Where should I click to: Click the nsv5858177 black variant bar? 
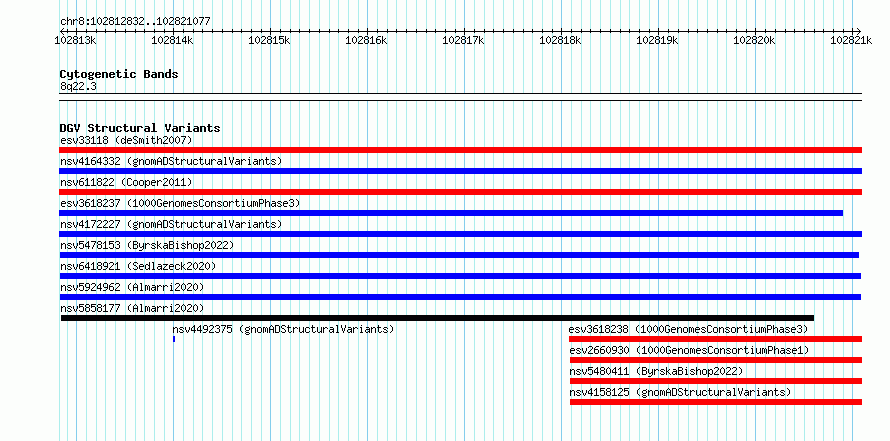pyautogui.click(x=438, y=318)
